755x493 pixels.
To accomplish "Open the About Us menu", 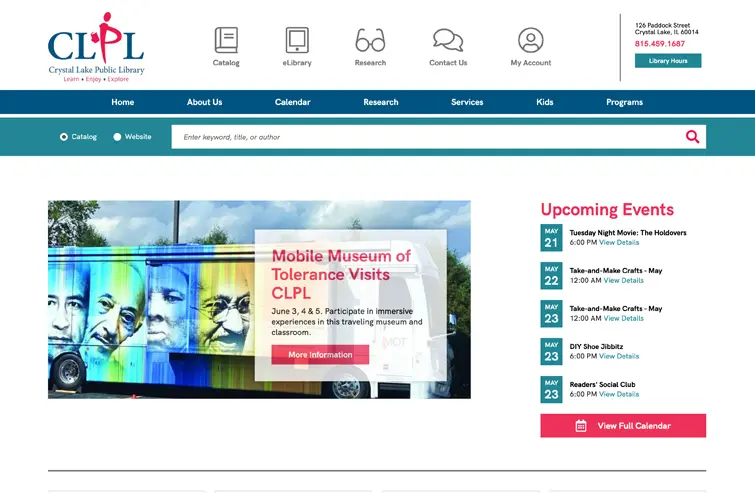I will tap(205, 102).
